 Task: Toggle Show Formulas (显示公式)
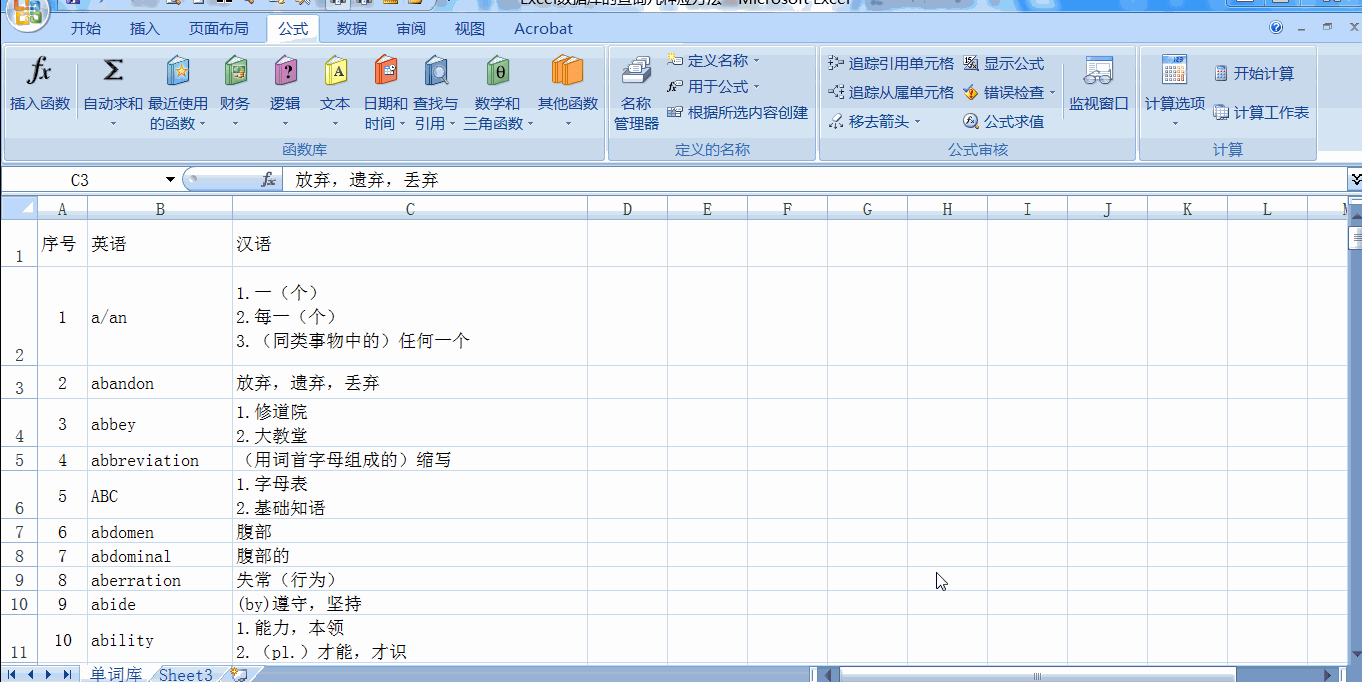click(1004, 64)
